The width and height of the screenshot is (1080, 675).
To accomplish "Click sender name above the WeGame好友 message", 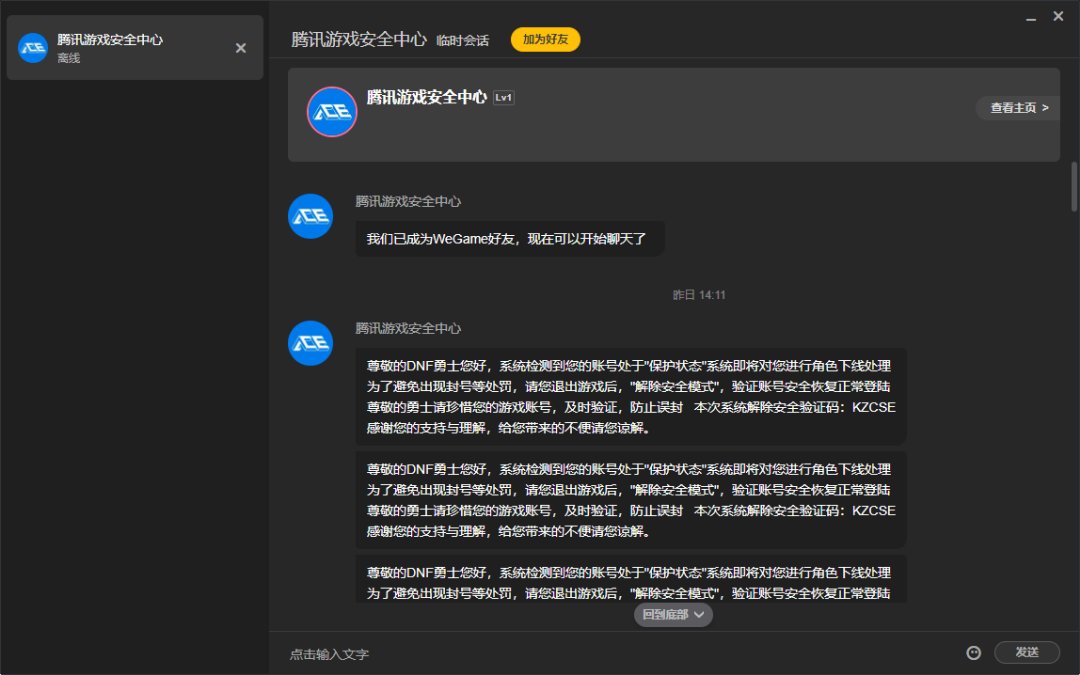I will click(408, 201).
